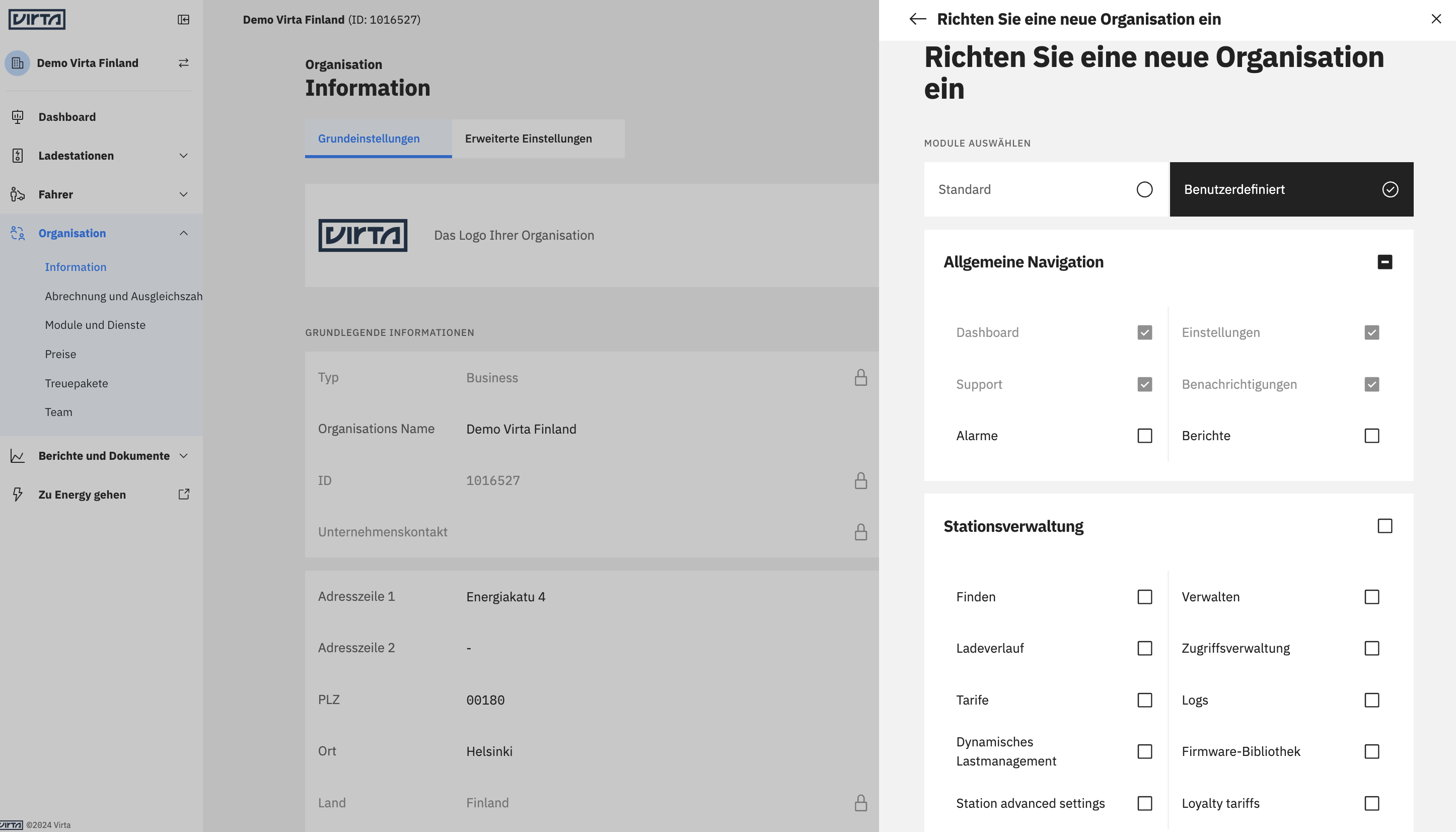Open Treuepakete submenu item
1456x832 pixels.
pos(76,383)
